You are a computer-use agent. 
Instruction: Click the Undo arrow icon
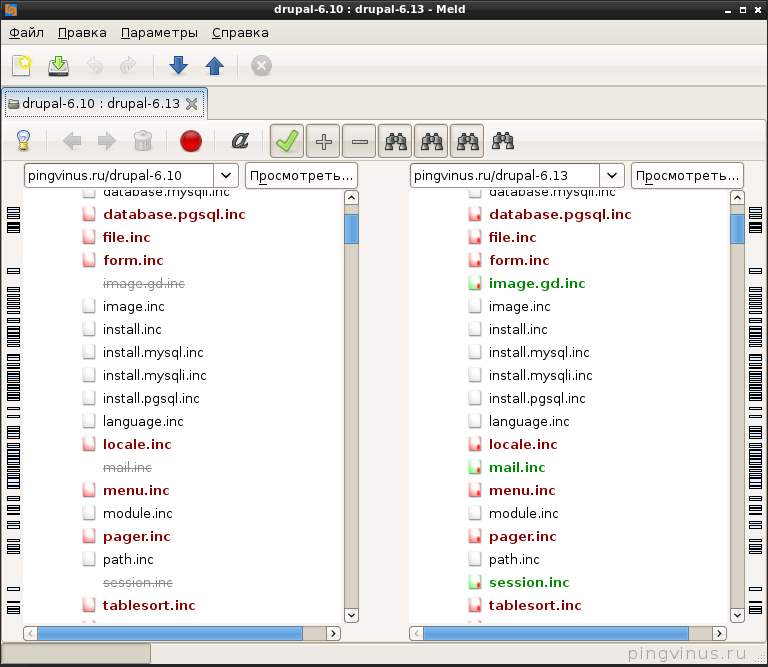pos(95,66)
